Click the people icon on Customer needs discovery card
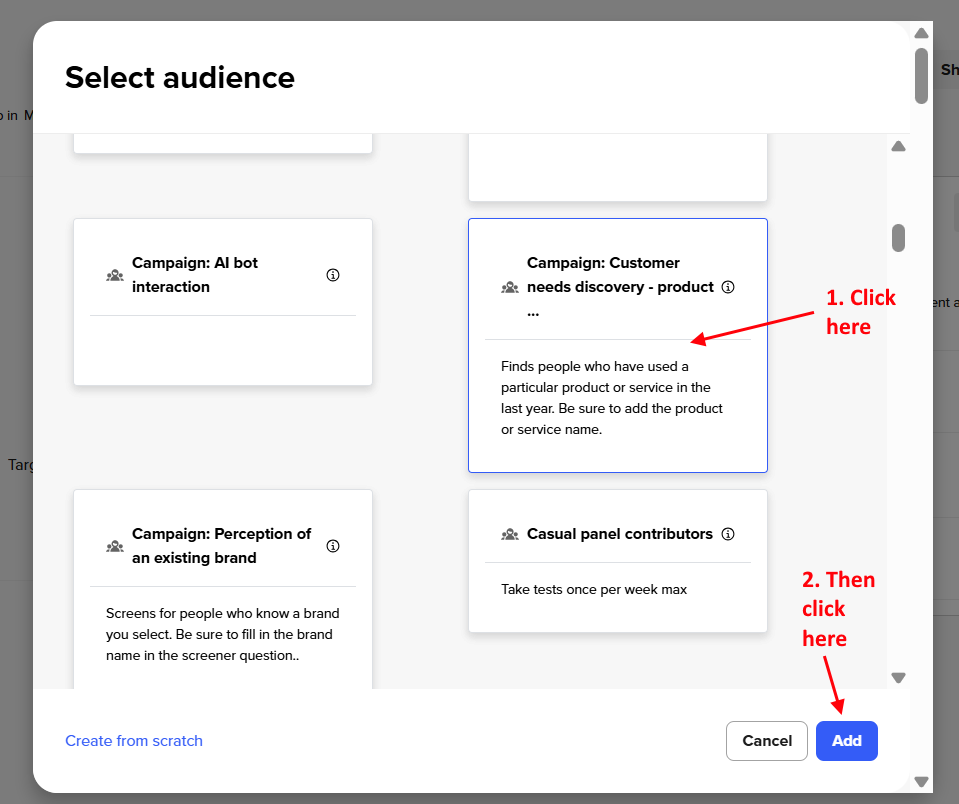 coord(509,285)
